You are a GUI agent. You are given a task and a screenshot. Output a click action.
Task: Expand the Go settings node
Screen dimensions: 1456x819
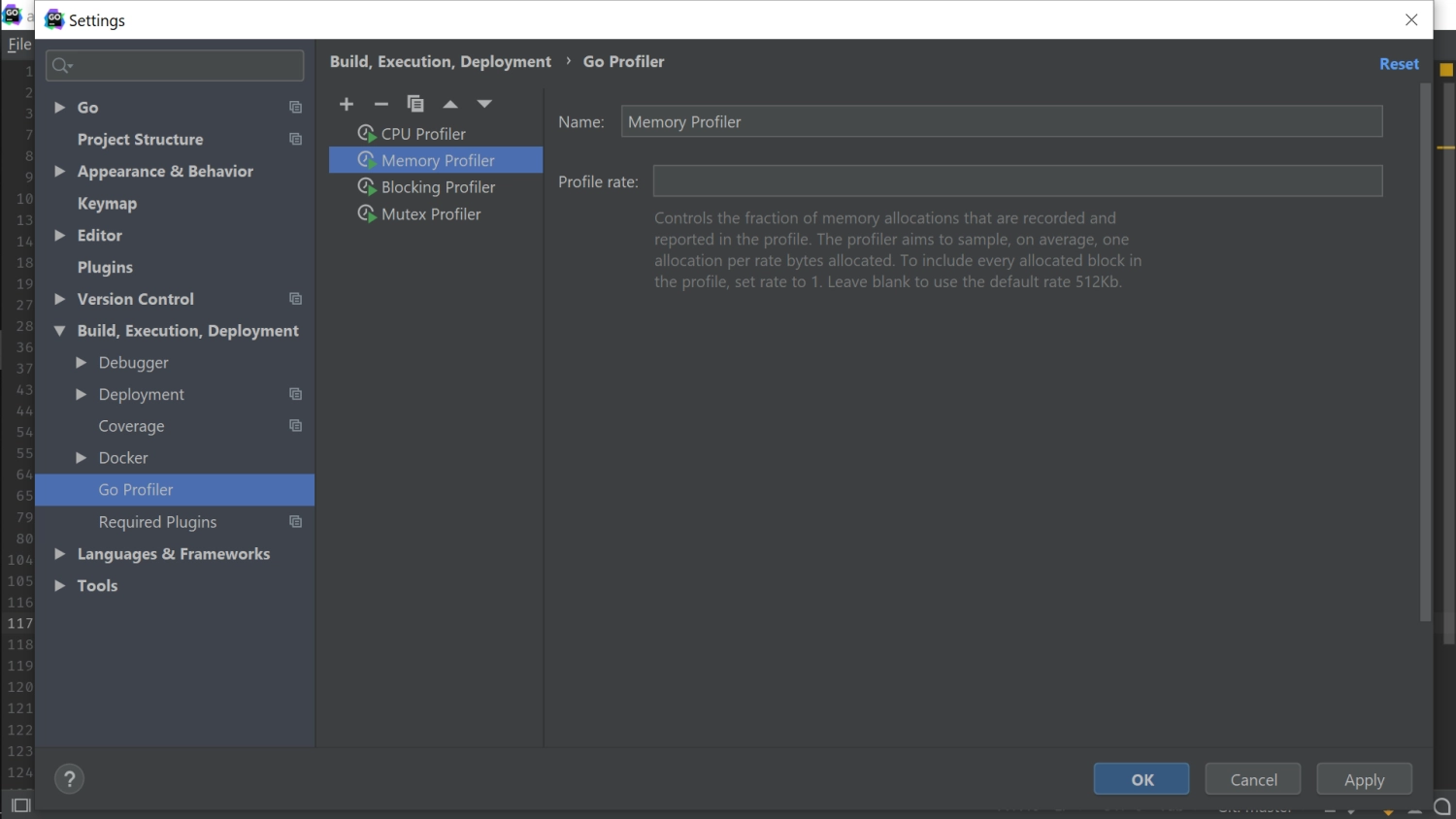click(59, 107)
